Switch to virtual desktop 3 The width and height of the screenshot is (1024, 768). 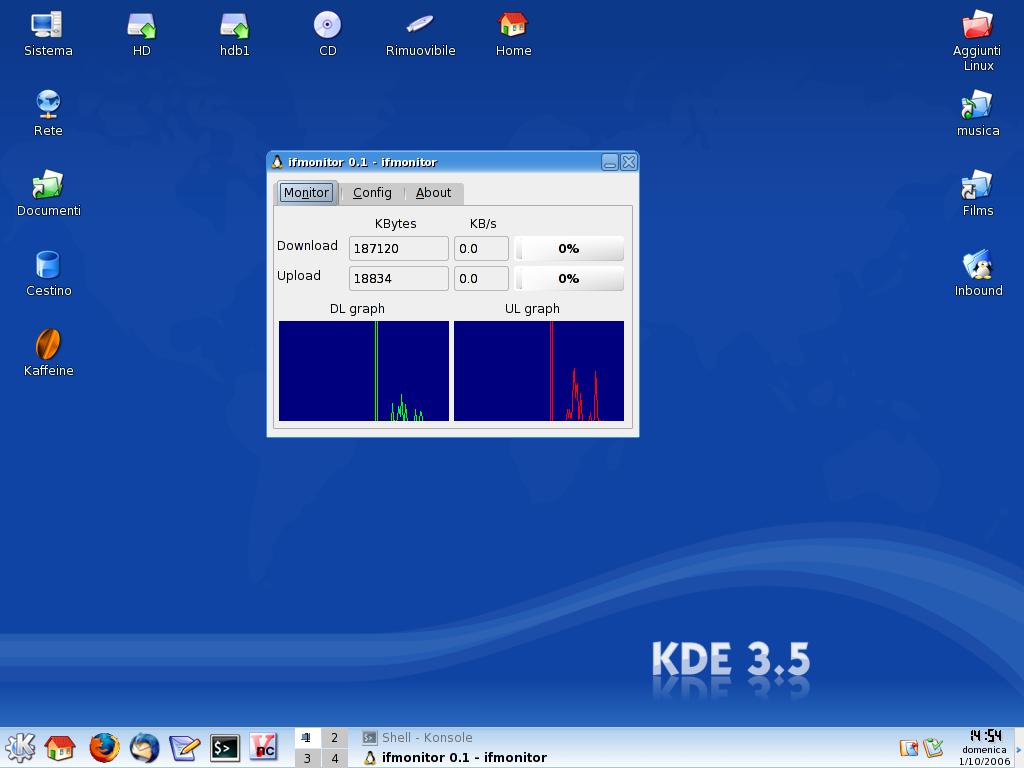coord(308,758)
